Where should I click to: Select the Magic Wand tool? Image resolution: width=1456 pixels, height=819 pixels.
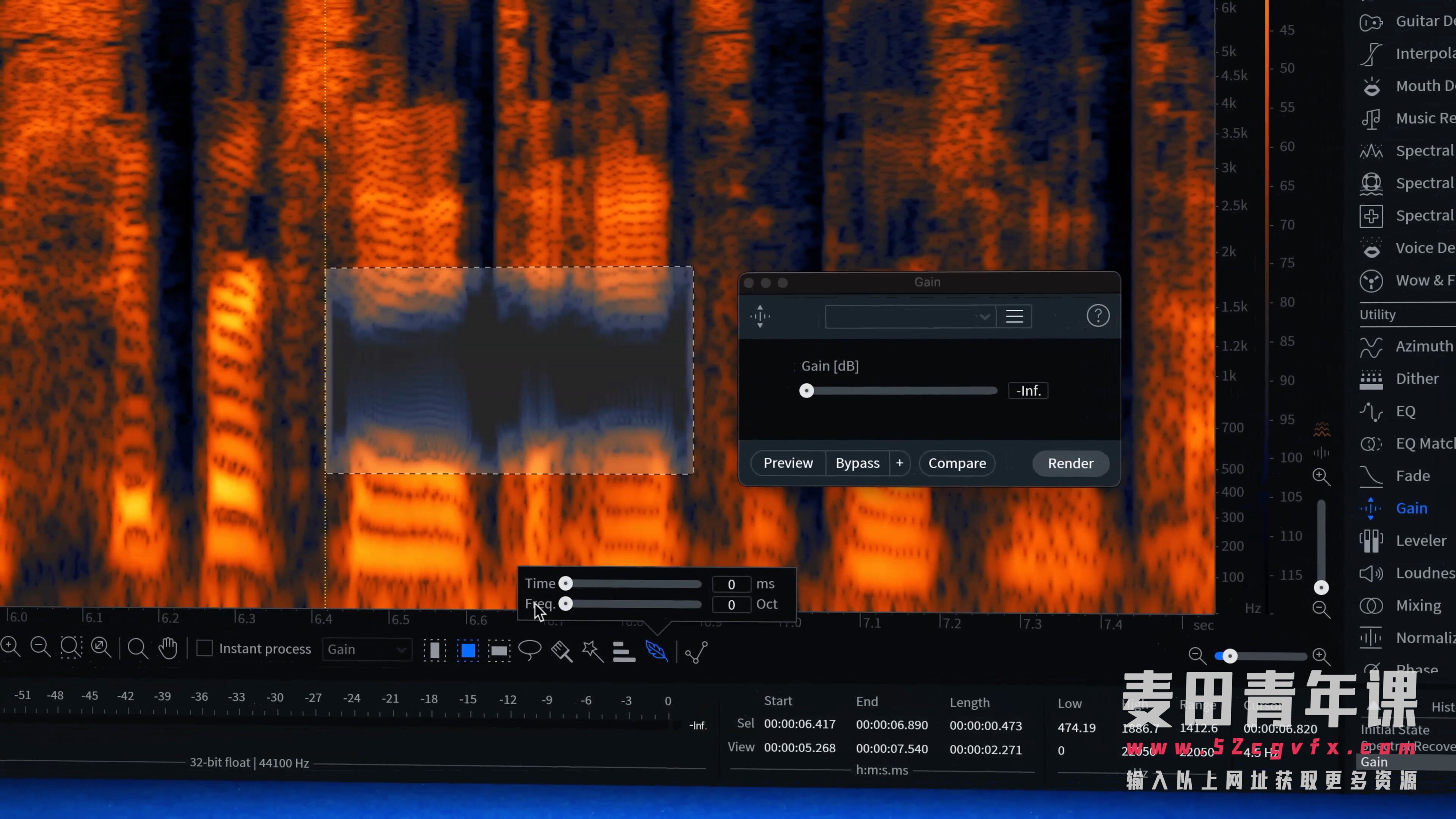coord(592,651)
